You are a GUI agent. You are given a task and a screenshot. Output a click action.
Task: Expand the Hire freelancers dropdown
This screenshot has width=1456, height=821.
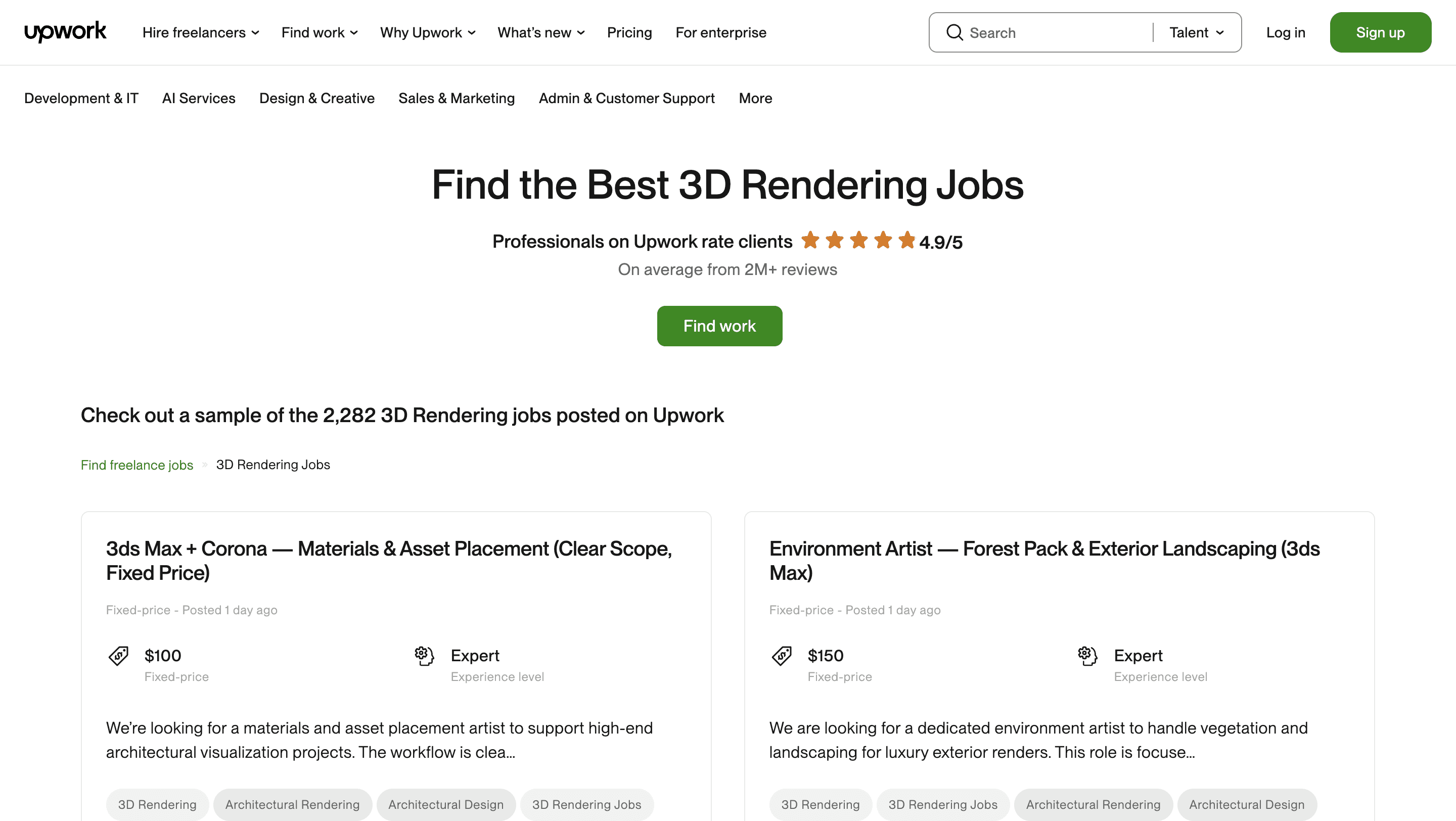pyautogui.click(x=201, y=32)
